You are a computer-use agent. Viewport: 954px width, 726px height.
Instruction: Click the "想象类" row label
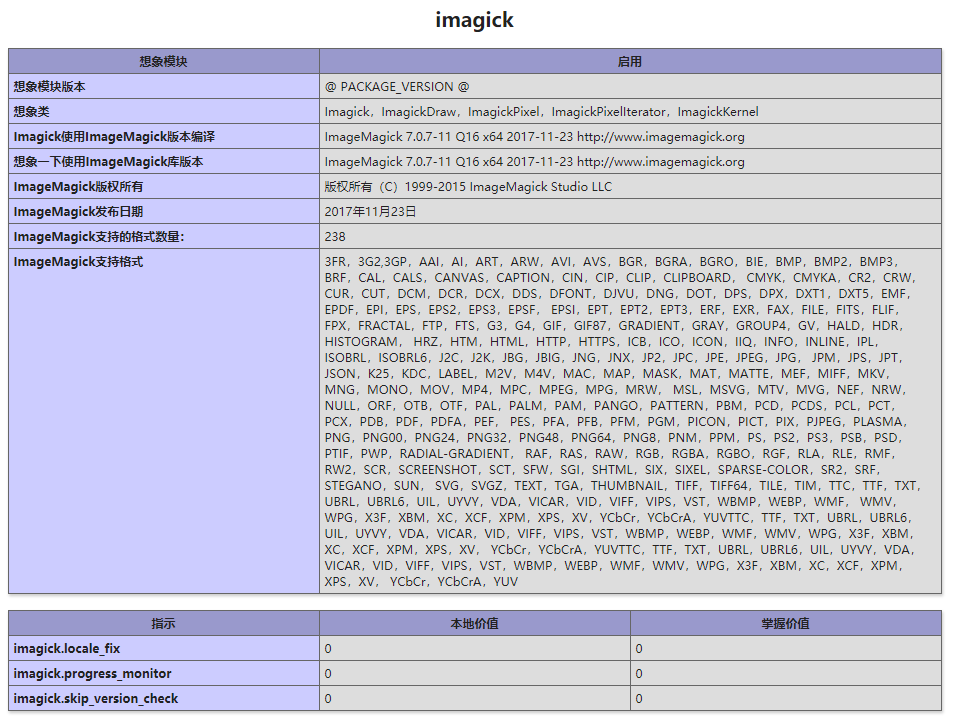32,111
